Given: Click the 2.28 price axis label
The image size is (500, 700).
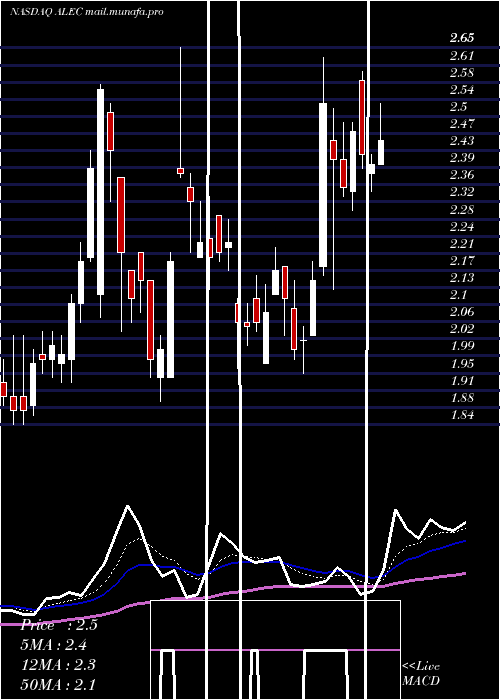Looking at the screenshot, I should (462, 209).
